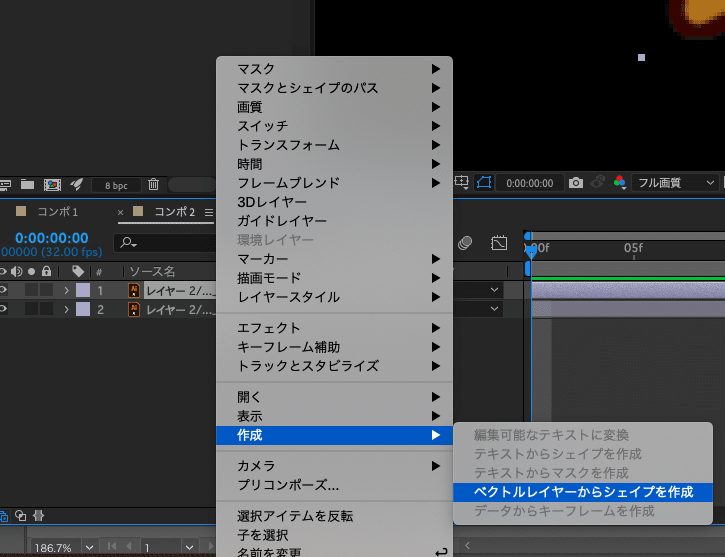Image resolution: width=725 pixels, height=557 pixels.
Task: Choose 3Dレイヤー from context menu
Action: (x=334, y=202)
